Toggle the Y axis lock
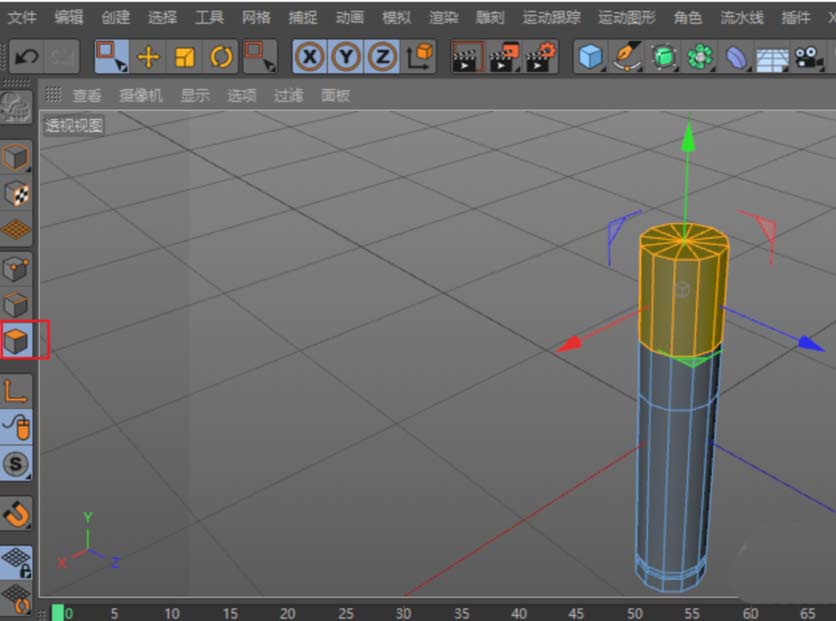Image resolution: width=836 pixels, height=621 pixels. pyautogui.click(x=346, y=57)
